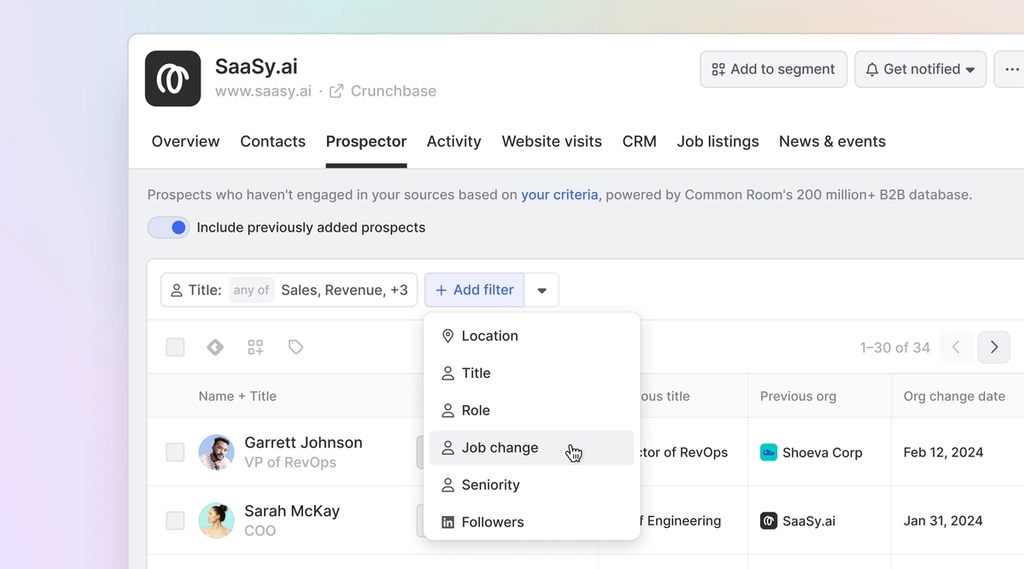Image resolution: width=1024 pixels, height=569 pixels.
Task: Edit the Title filter chip
Action: coord(289,290)
